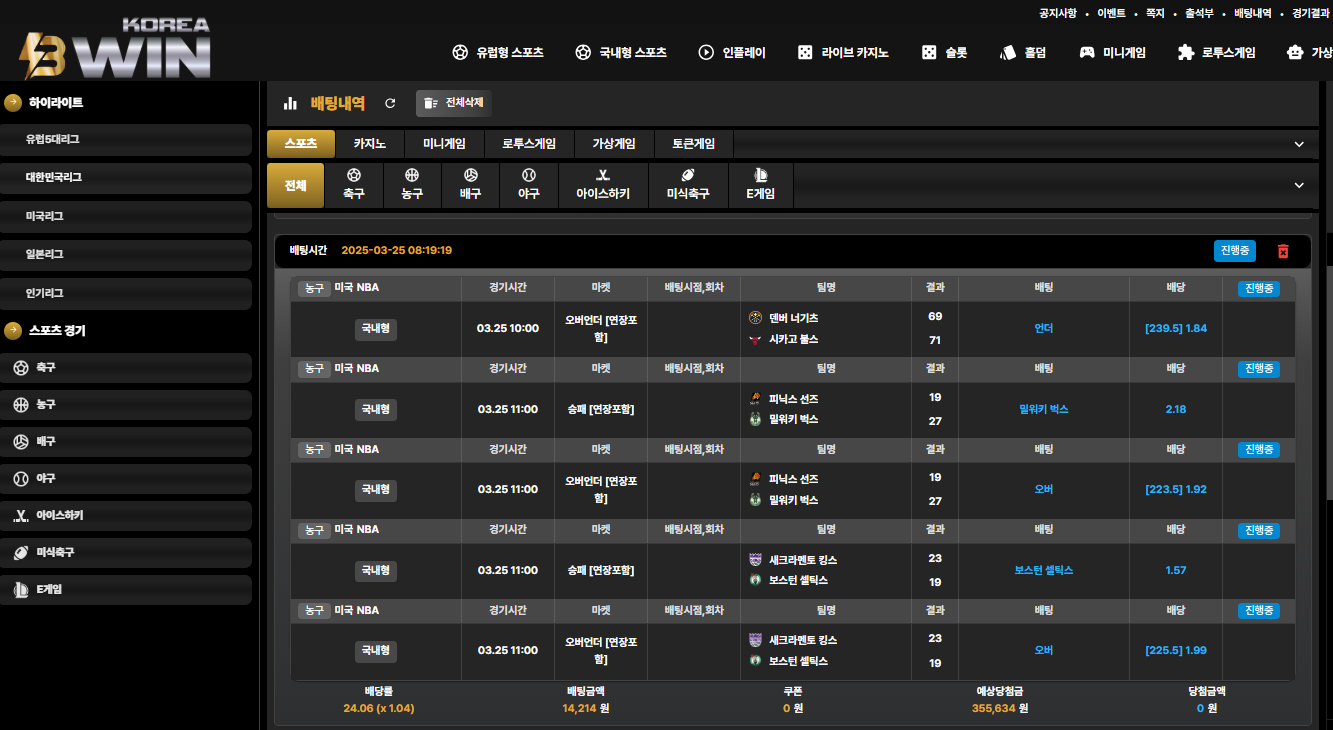Viewport: 1333px width, 730px height.
Task: Open E게임 in sidebar sports list
Action: click(x=126, y=590)
